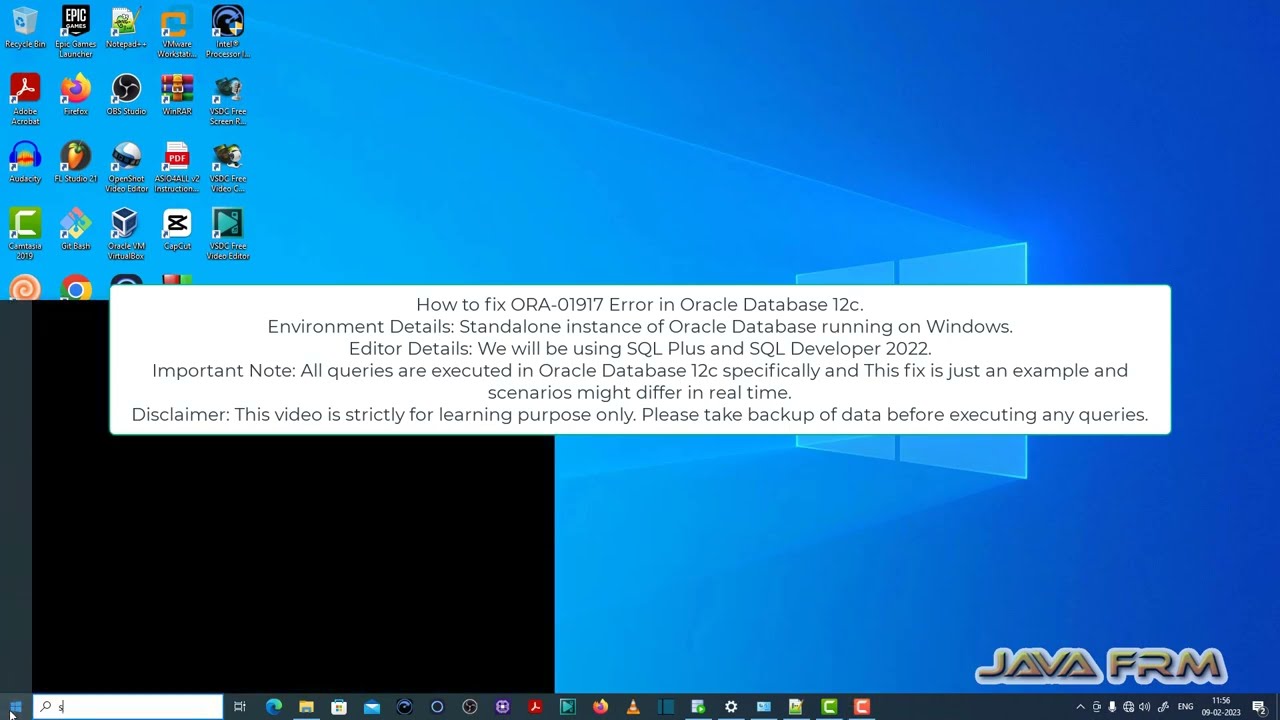Viewport: 1280px width, 720px height.
Task: Select the VMware Workstation desktop icon
Action: point(177,32)
